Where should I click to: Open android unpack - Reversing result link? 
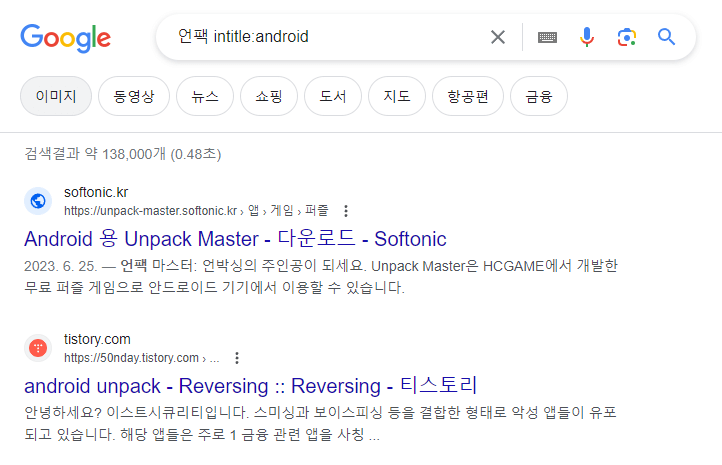(250, 386)
